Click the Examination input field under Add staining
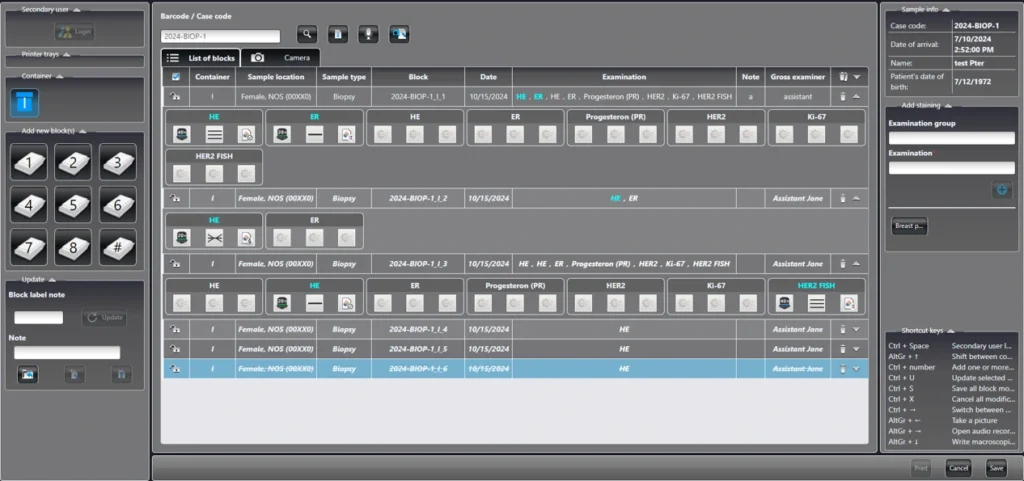 [x=952, y=168]
